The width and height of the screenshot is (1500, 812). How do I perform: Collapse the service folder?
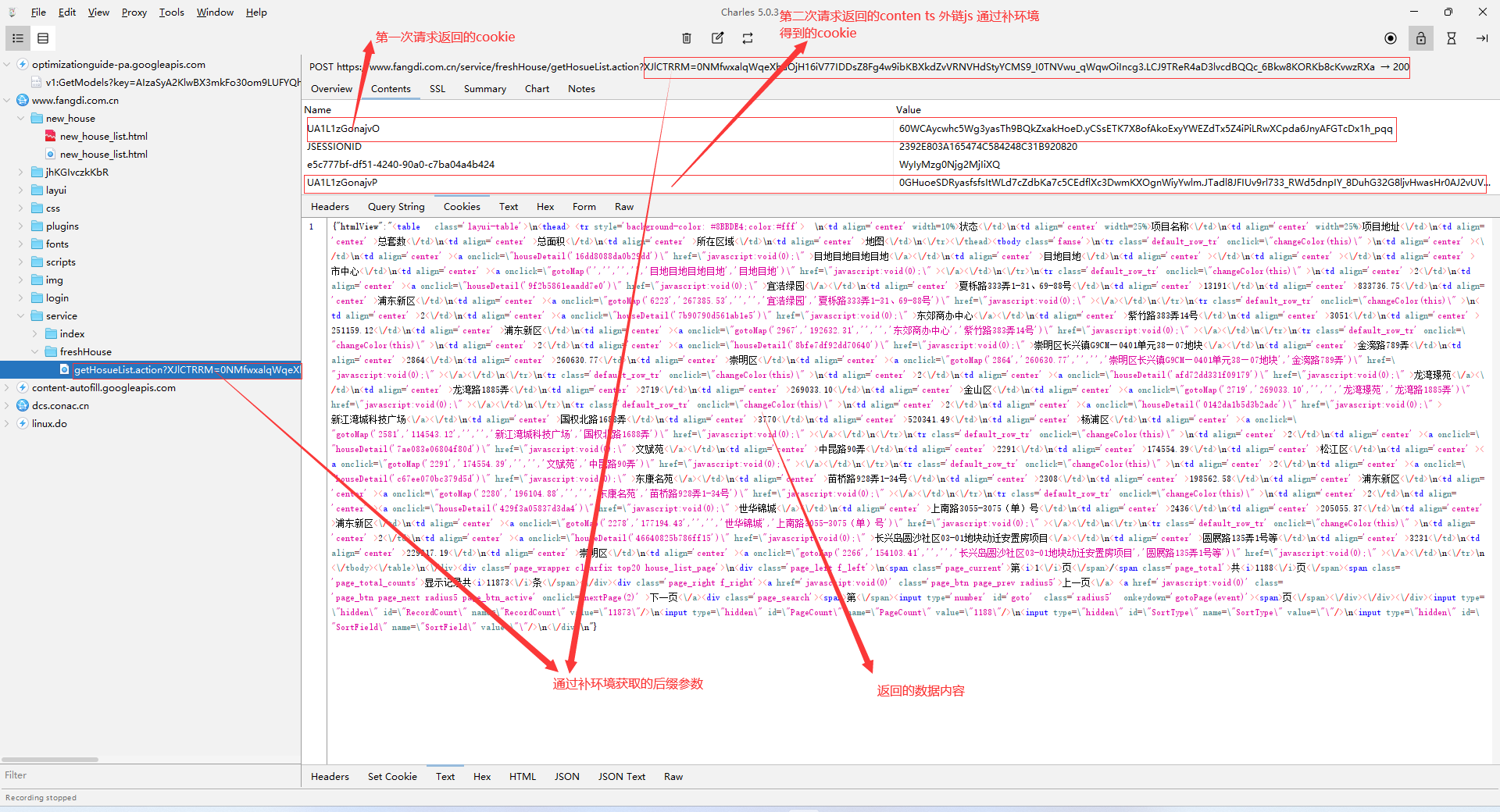21,315
